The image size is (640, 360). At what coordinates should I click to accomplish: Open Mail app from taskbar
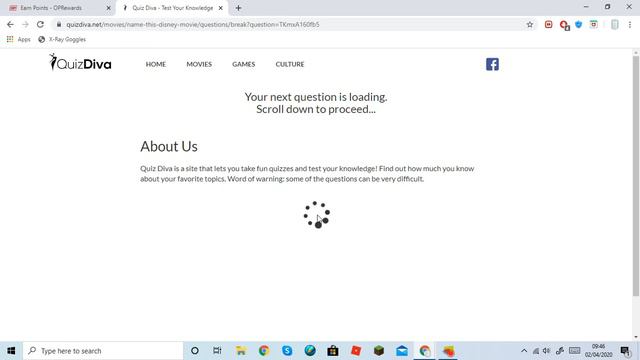(x=402, y=351)
